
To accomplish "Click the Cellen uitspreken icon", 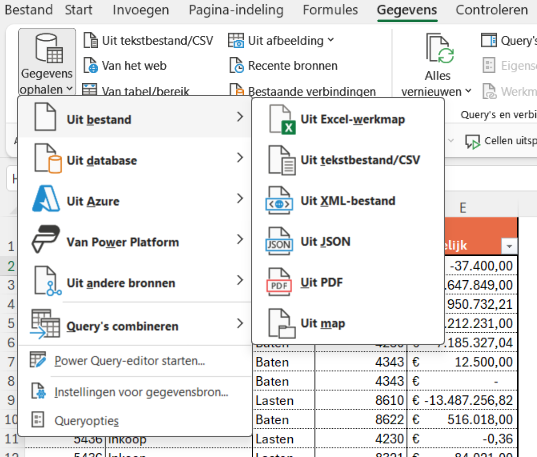I will pyautogui.click(x=472, y=141).
